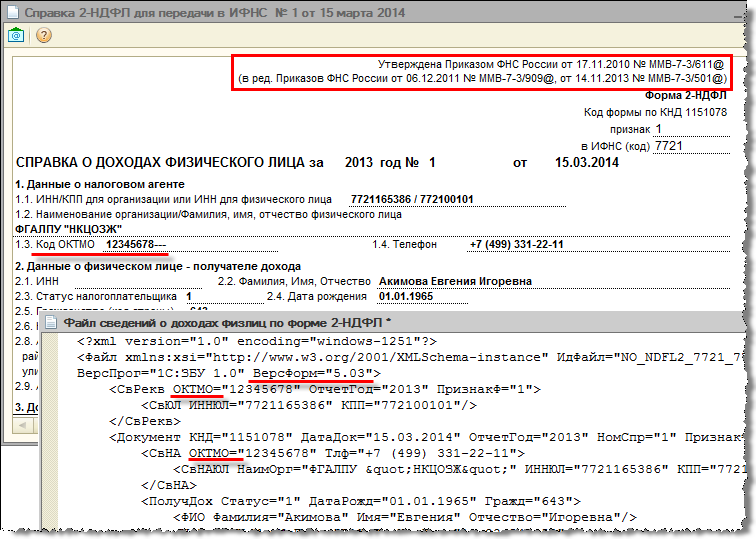Click the year 2013 in the certificate heading
This screenshot has width=756, height=539.
click(x=359, y=162)
